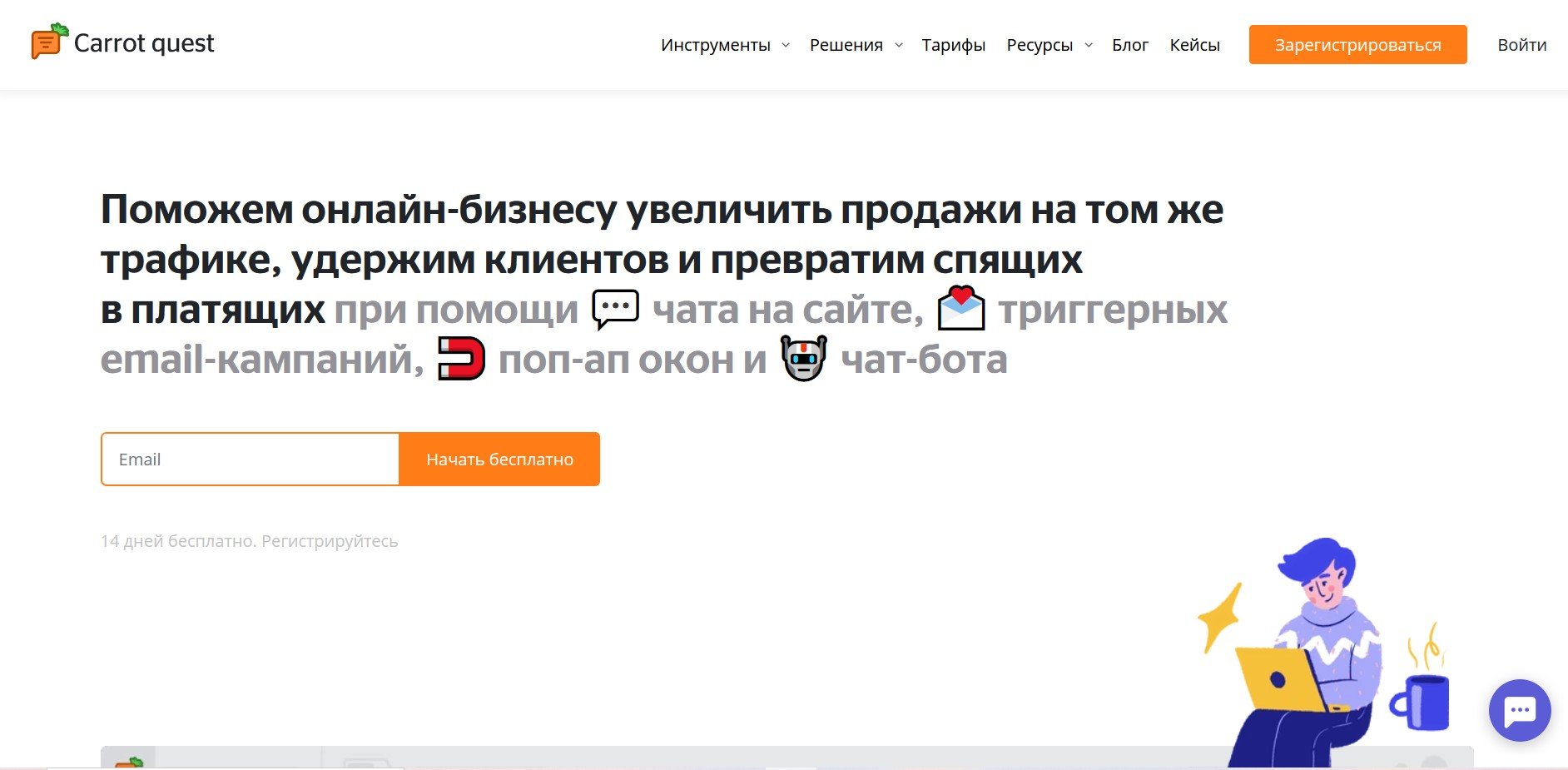Expand the Решения dropdown chevron
This screenshot has height=770, width=1568.
click(x=899, y=45)
